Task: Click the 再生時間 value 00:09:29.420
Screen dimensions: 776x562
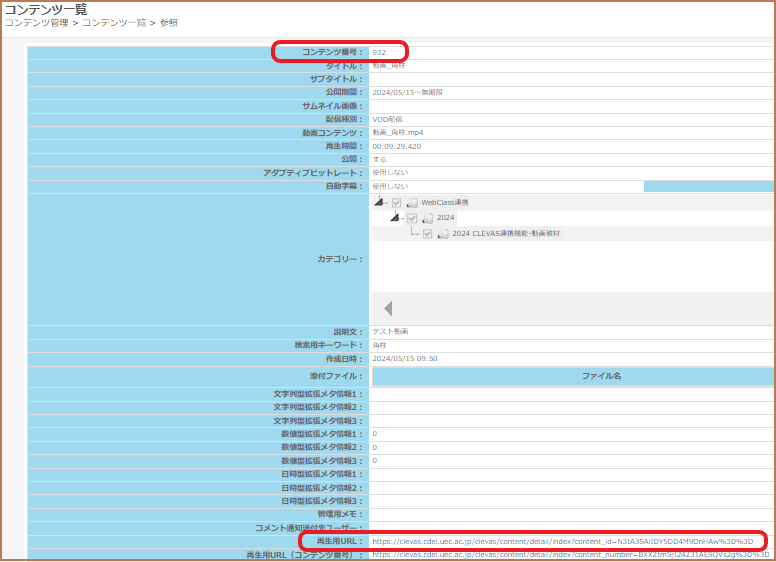Action: [x=397, y=146]
